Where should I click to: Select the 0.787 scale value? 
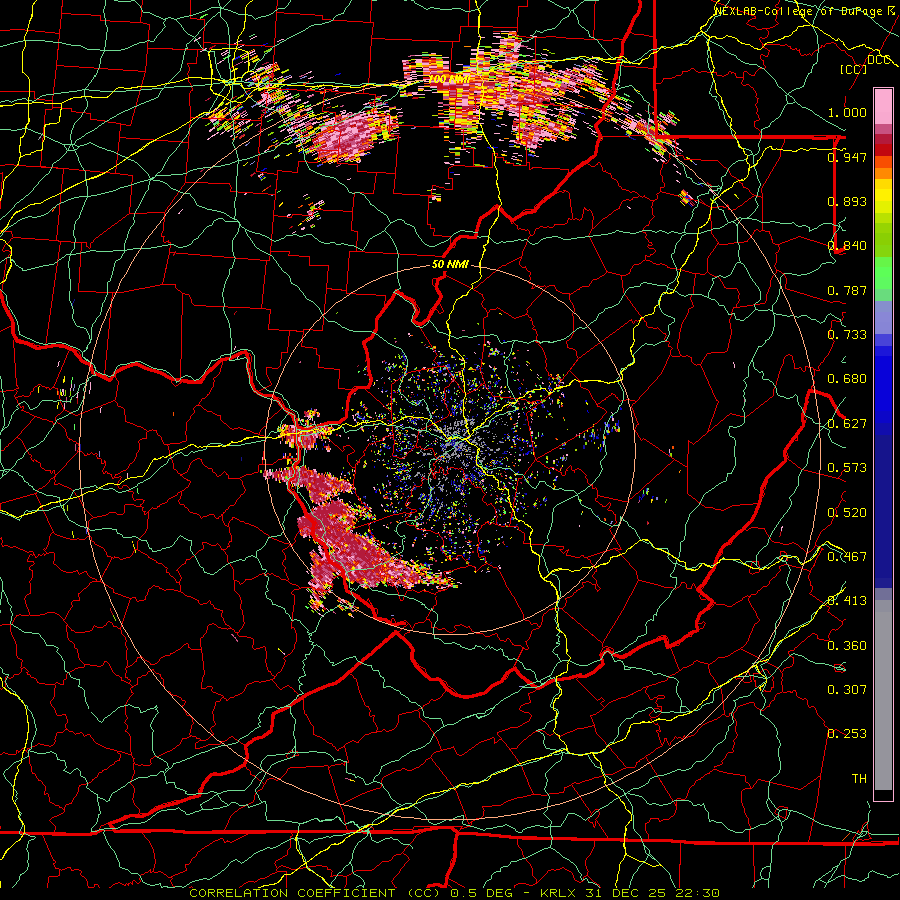pyautogui.click(x=847, y=290)
